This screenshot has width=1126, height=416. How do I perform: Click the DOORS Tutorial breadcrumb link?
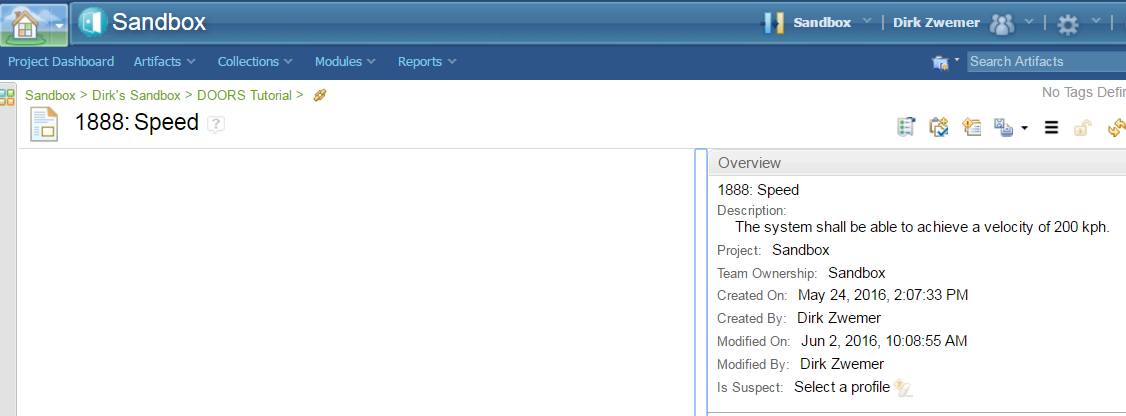(244, 96)
